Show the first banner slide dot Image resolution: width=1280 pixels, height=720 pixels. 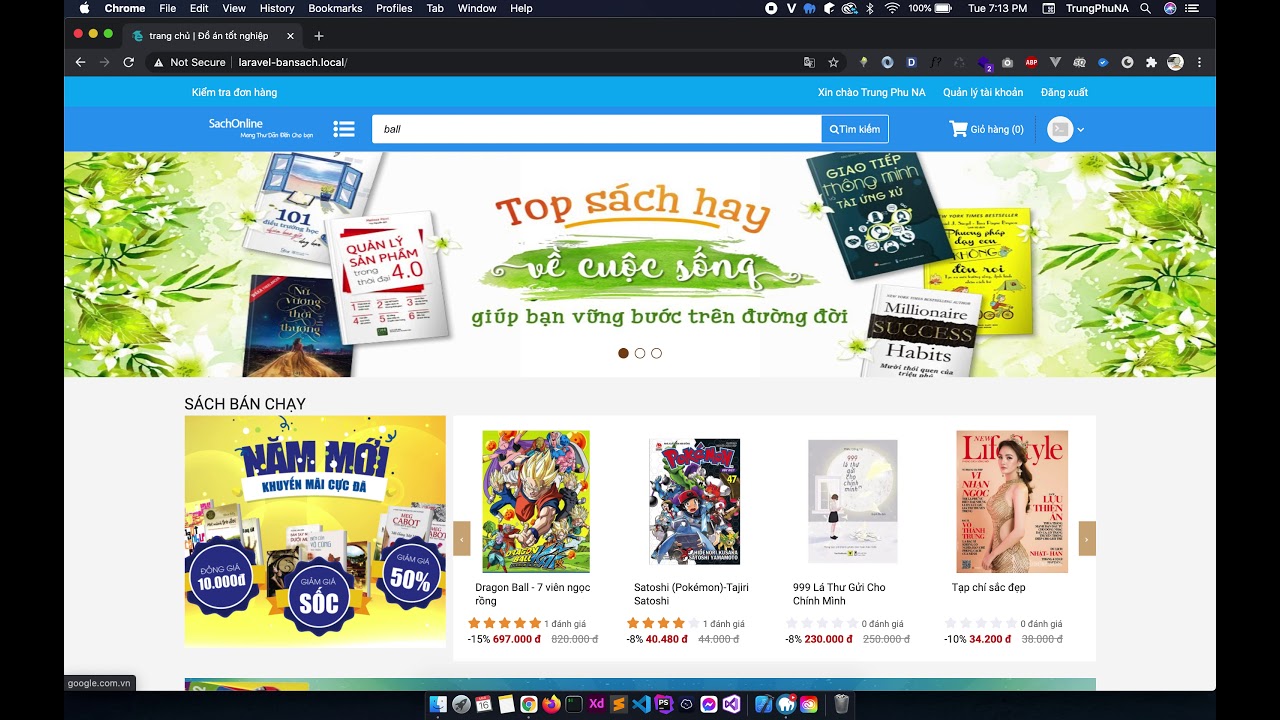pyautogui.click(x=624, y=353)
